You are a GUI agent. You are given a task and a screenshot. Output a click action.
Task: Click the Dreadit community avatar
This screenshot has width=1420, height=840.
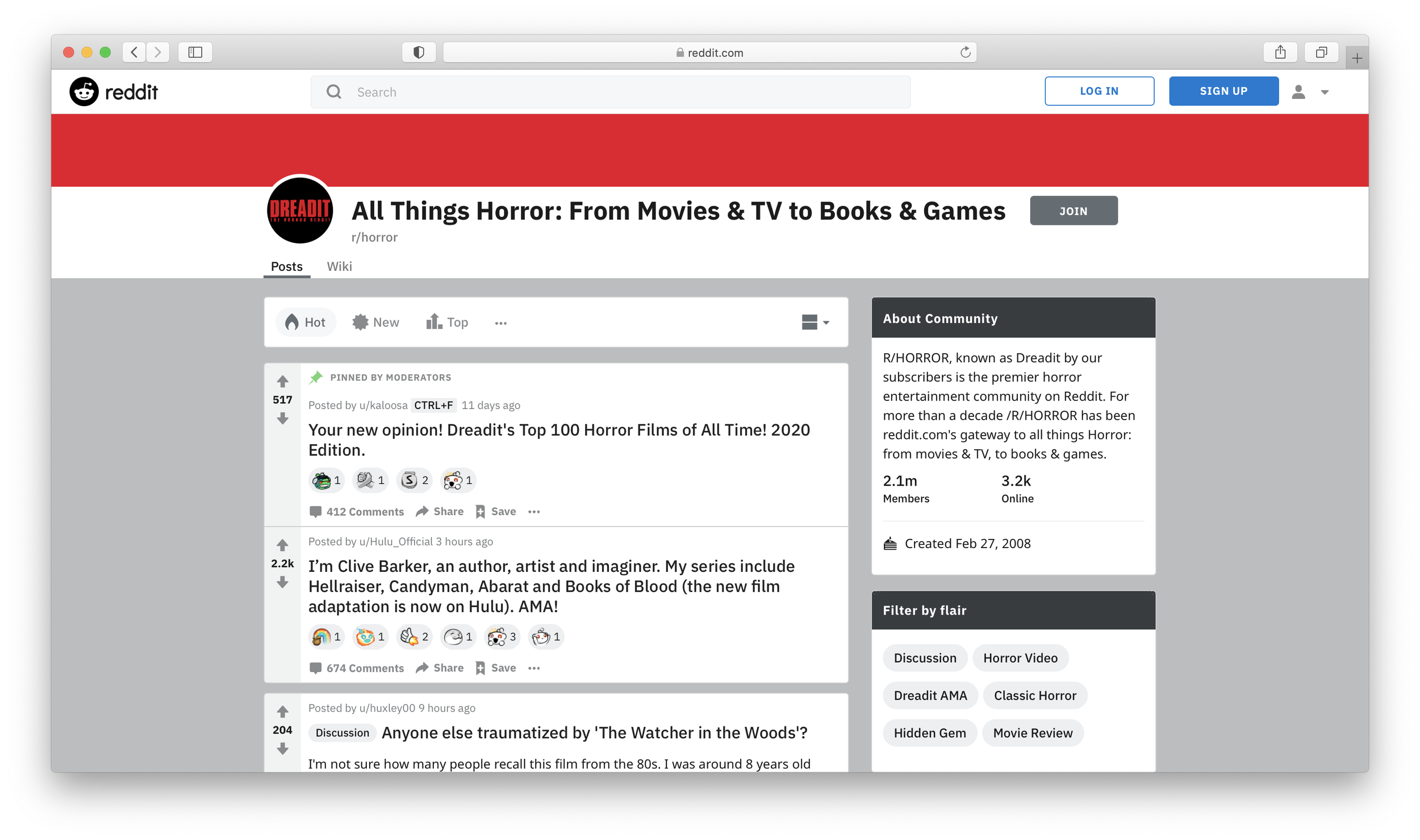tap(300, 210)
